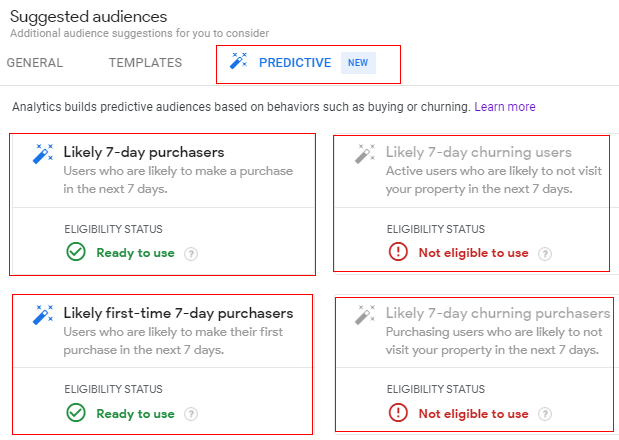Viewport: 619px width, 440px height.
Task: Switch to the General tab
Action: click(x=35, y=63)
